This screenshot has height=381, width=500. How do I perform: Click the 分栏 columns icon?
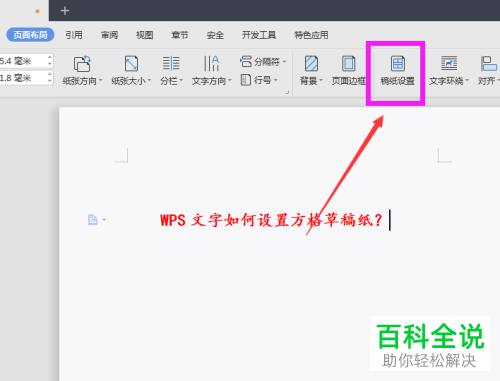171,63
